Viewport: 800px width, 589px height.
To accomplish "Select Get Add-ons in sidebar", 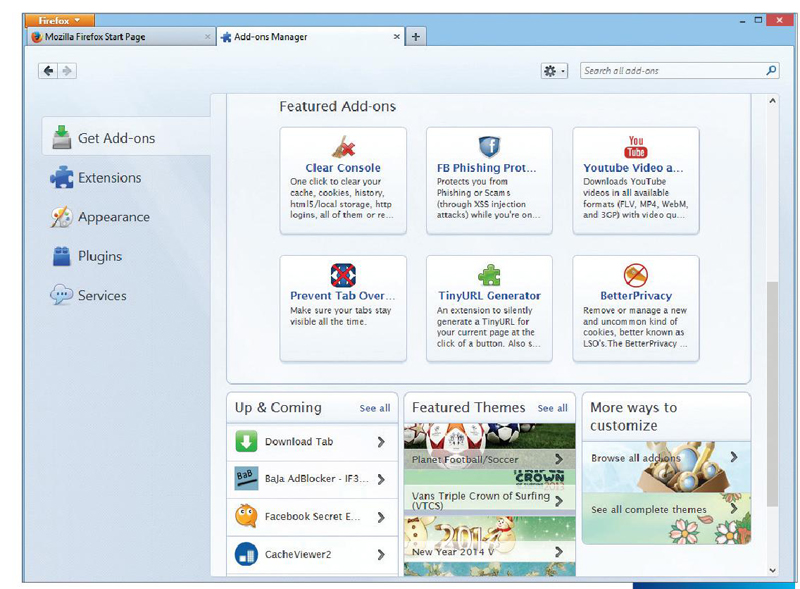I will 126,137.
